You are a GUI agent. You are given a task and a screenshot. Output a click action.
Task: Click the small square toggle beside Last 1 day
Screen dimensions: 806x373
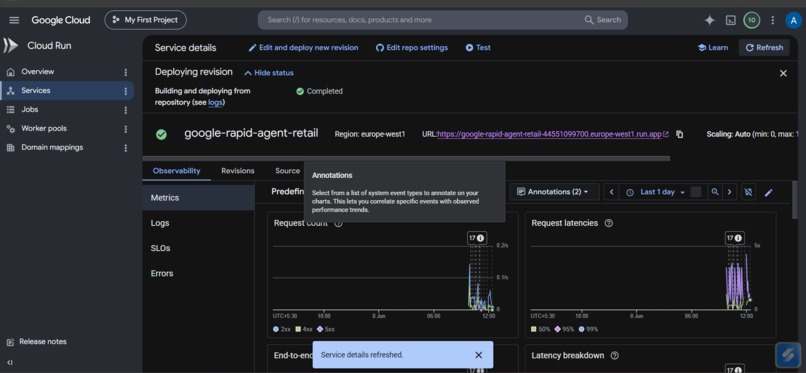696,192
